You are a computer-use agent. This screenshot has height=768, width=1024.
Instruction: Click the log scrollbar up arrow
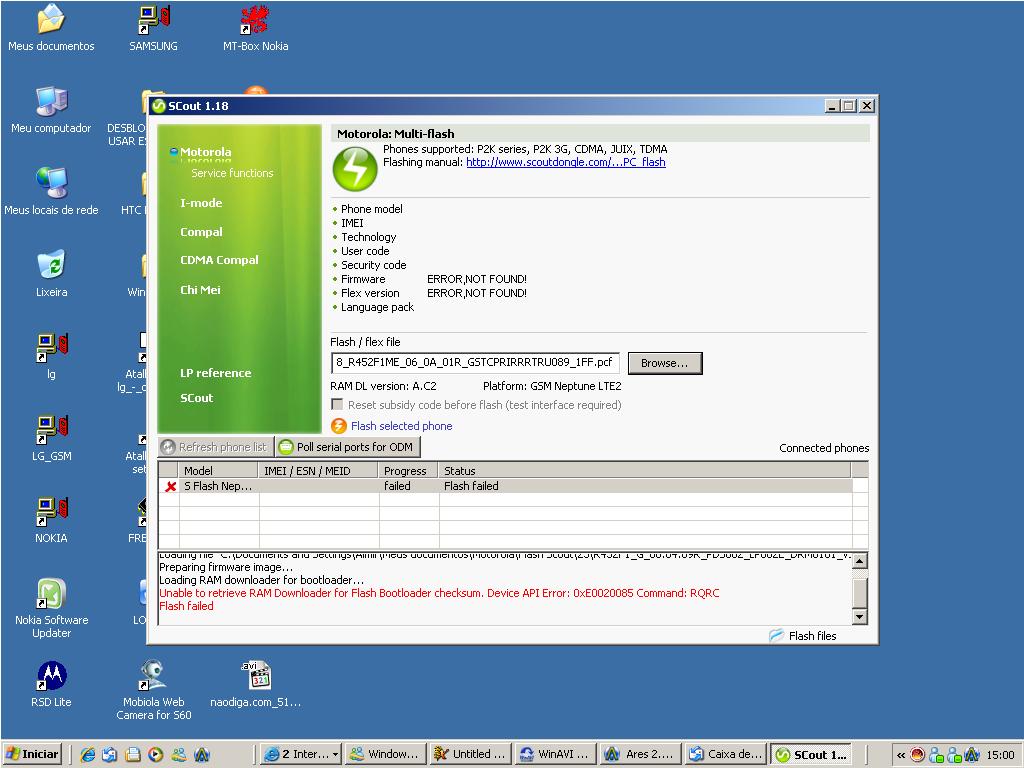(x=860, y=560)
